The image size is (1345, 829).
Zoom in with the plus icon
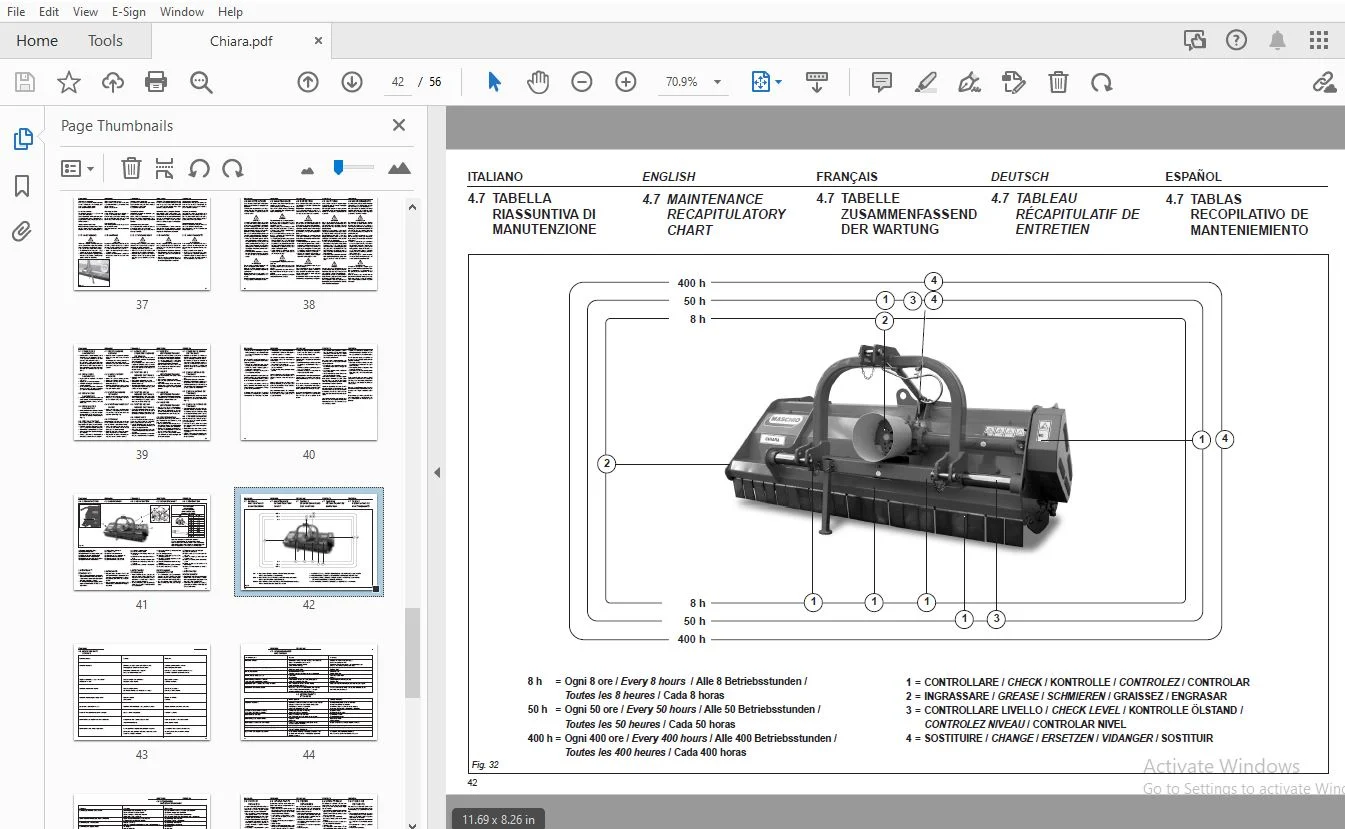(626, 82)
